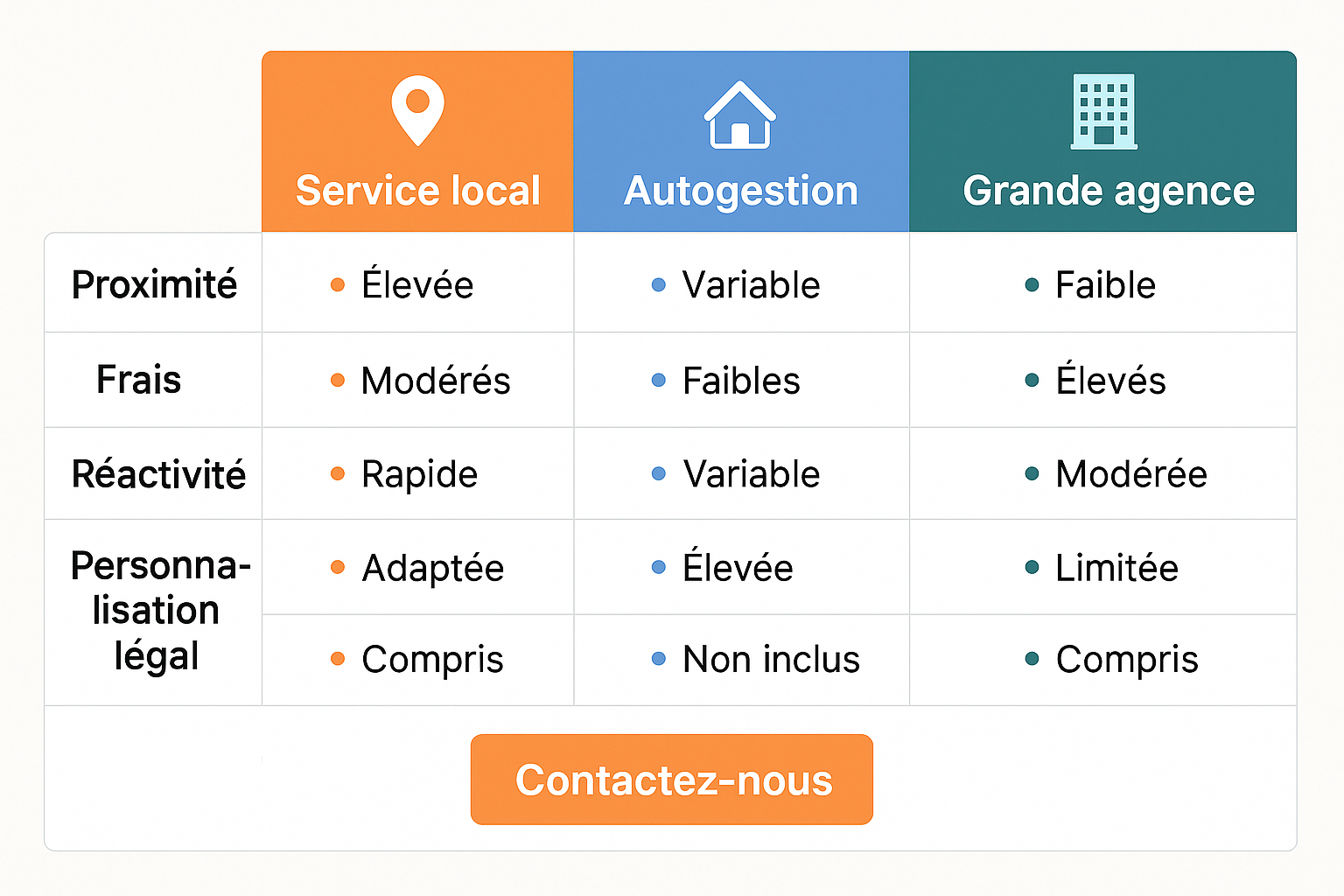Viewport: 1344px width, 896px height.
Task: Click the blue bullet beside Faibles
Action: [659, 380]
